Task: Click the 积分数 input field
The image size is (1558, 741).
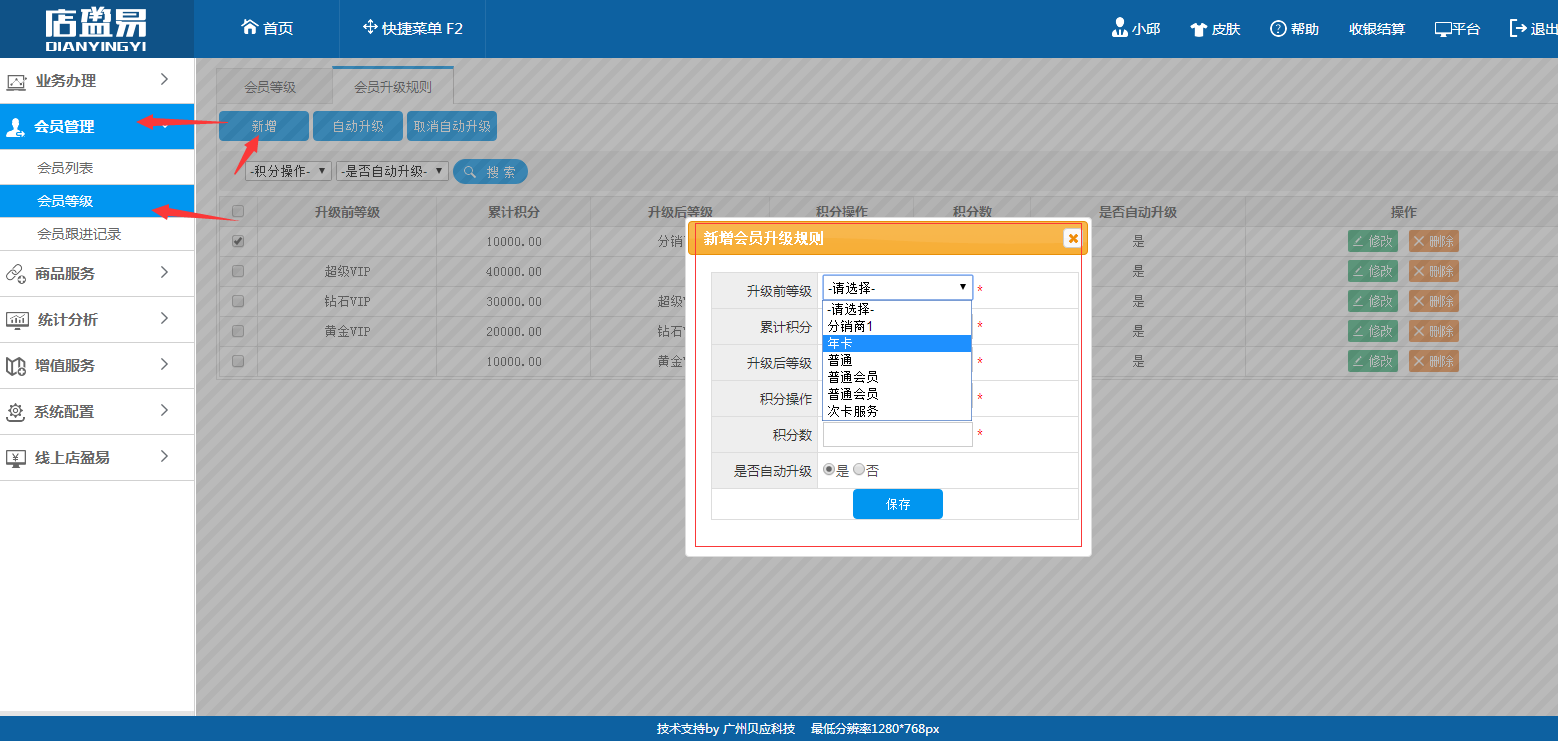Action: pyautogui.click(x=897, y=434)
